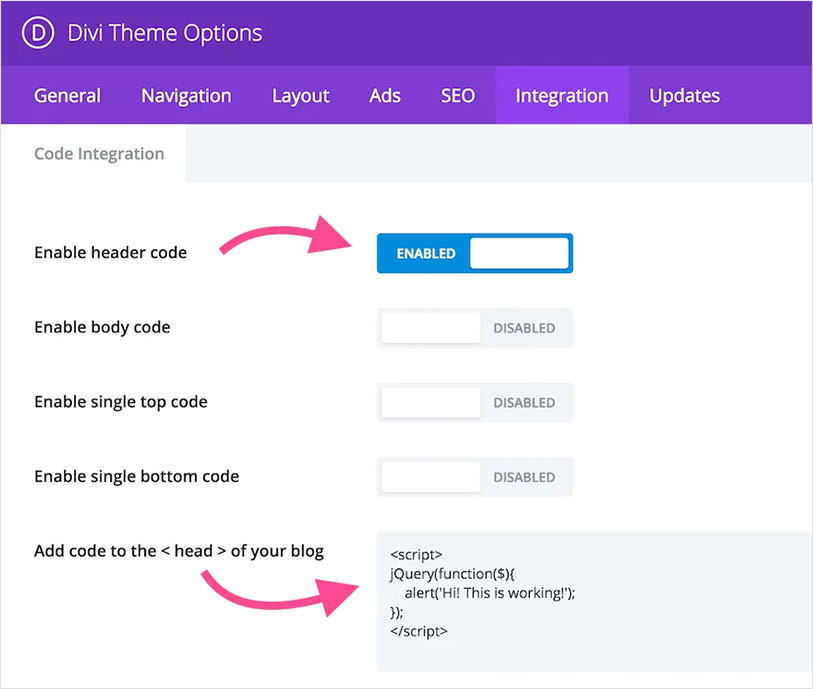
Task: Open the Navigation tab
Action: [x=185, y=95]
